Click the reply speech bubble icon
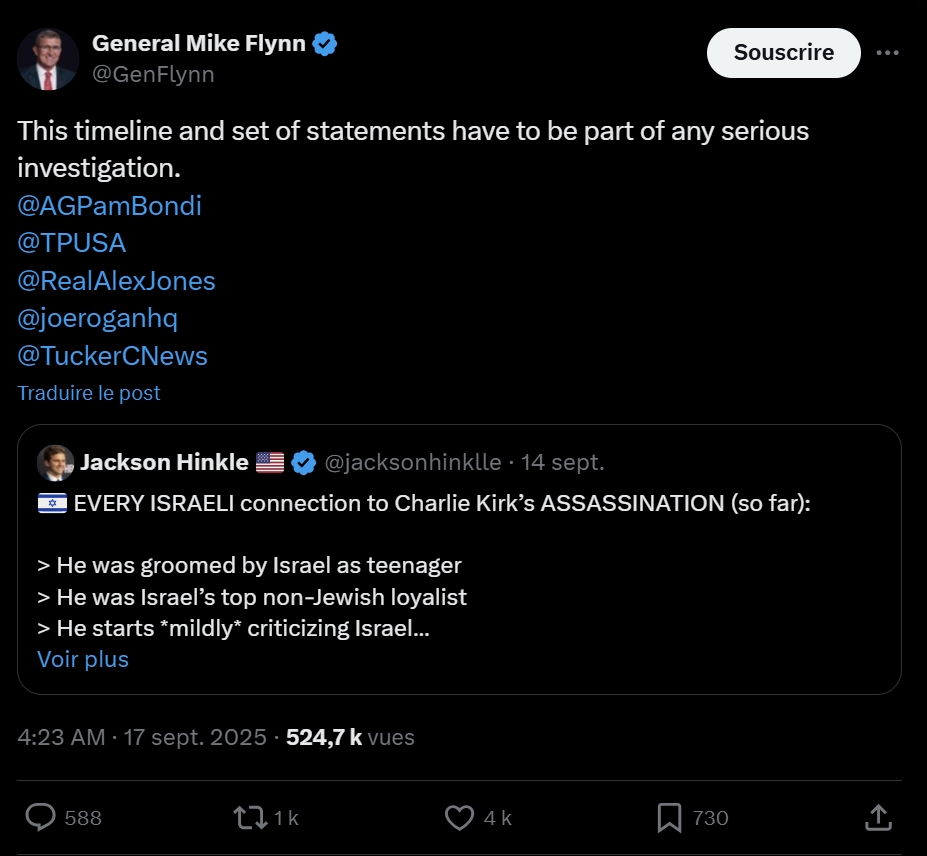Image resolution: width=927 pixels, height=856 pixels. coord(40,817)
